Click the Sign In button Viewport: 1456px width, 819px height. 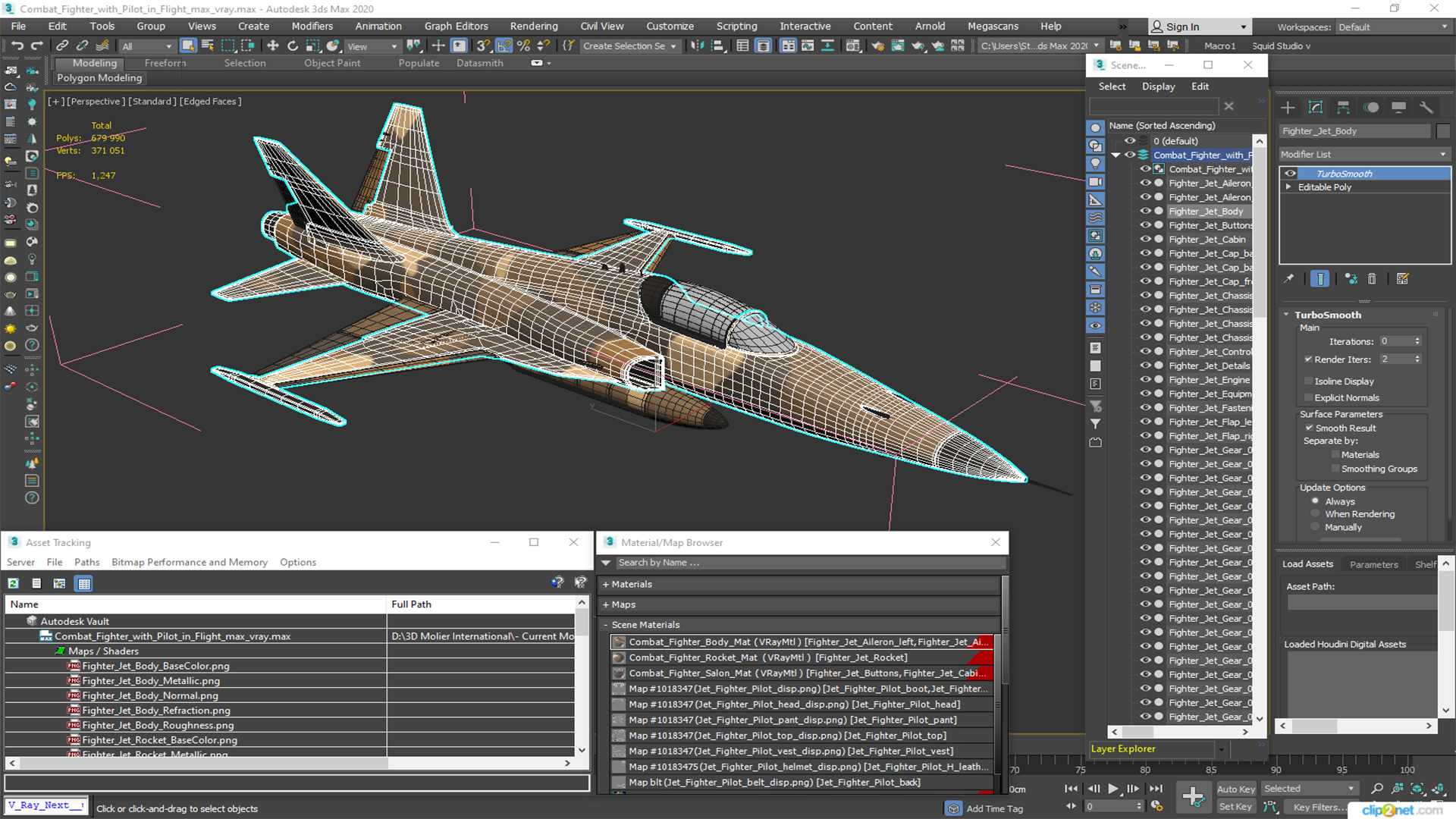point(1200,27)
